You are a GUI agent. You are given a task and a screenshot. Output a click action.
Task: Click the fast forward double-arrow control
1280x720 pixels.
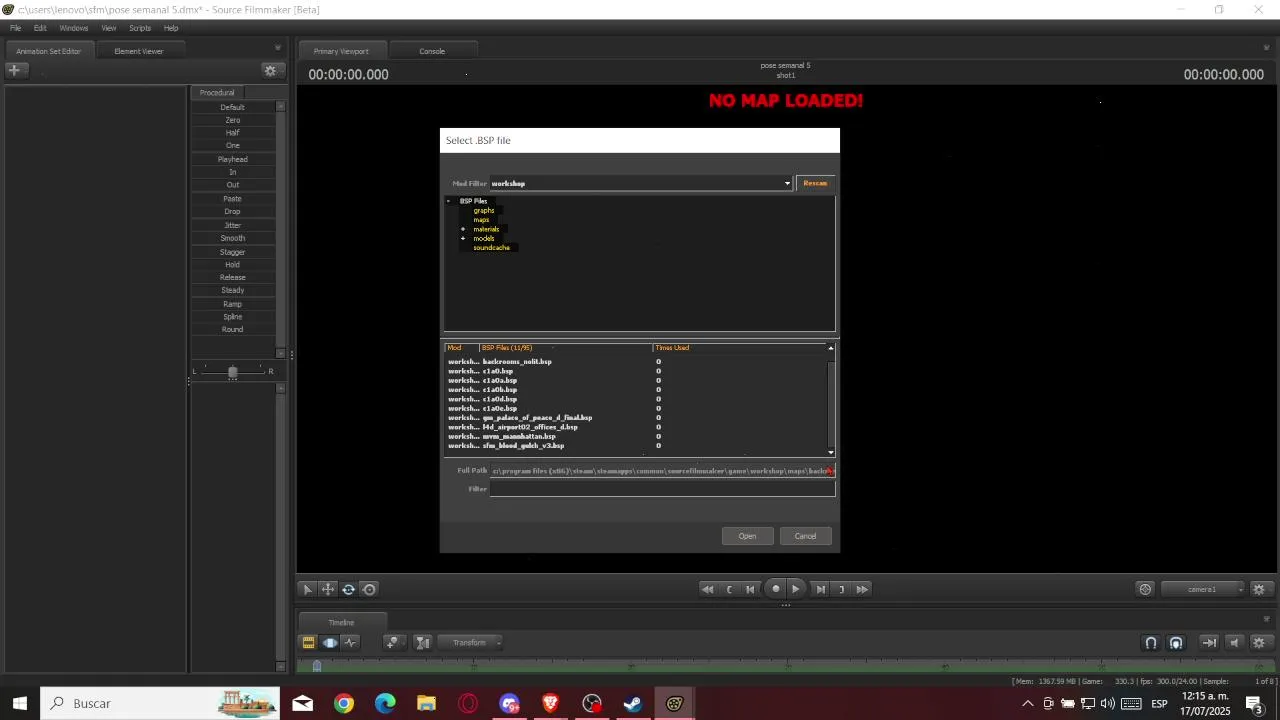(862, 589)
